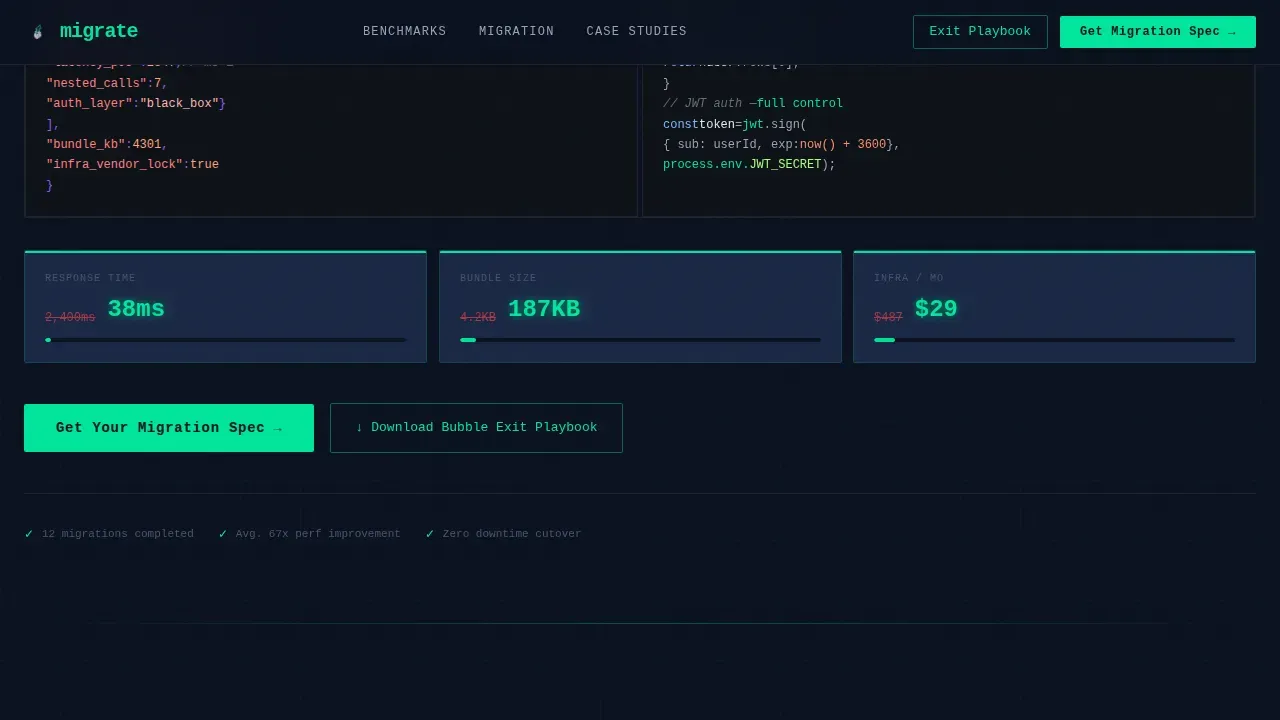Click the "bundle_kb":4301 code line
The image size is (1280, 720).
click(107, 145)
